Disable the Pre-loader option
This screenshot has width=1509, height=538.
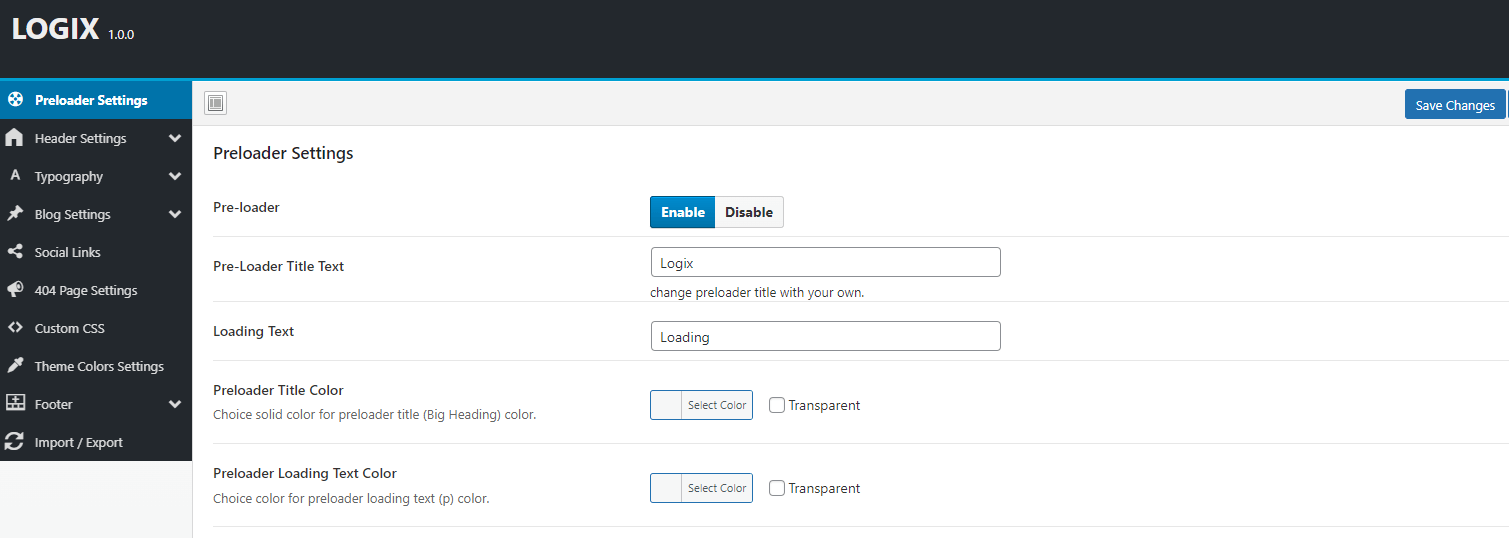748,212
